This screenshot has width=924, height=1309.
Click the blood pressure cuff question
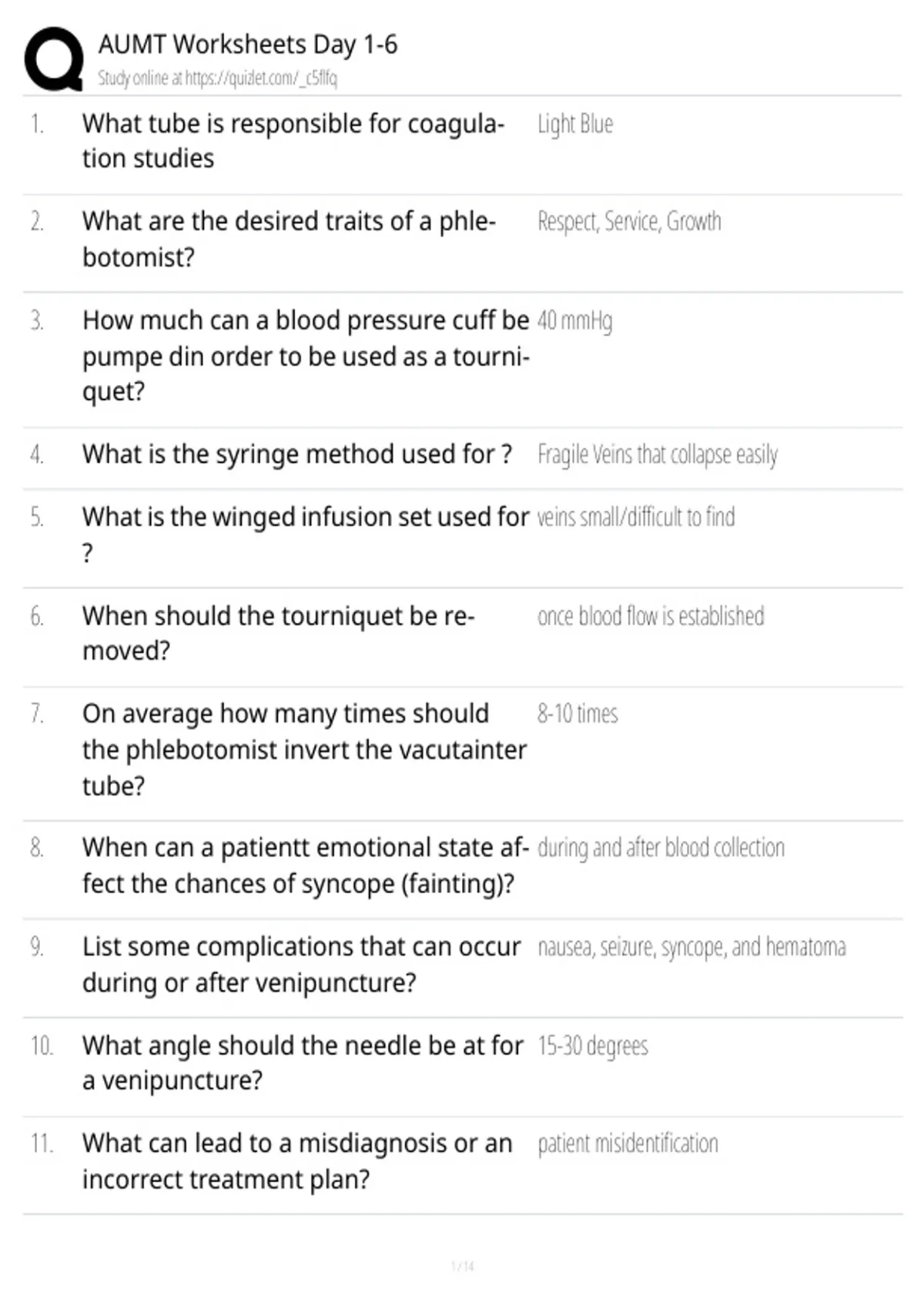point(306,356)
